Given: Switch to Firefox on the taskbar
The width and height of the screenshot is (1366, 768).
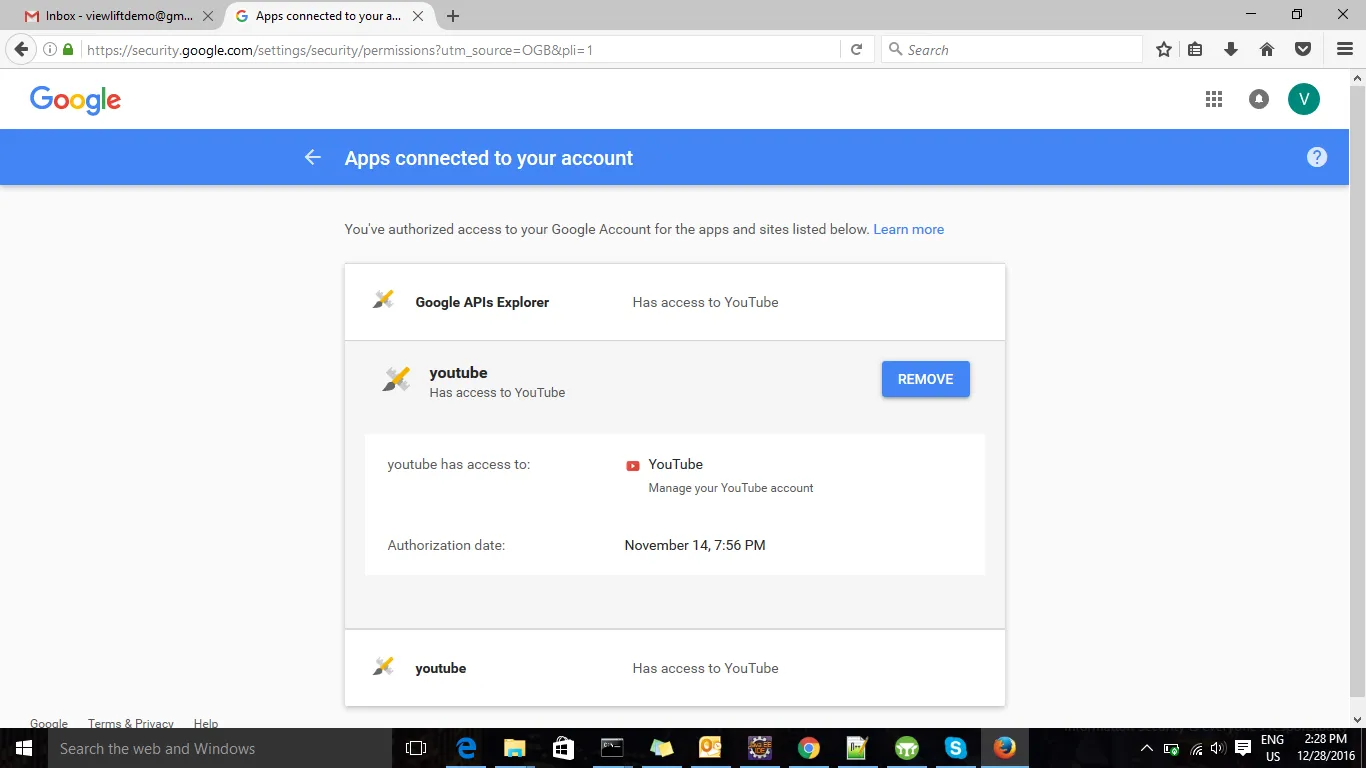Looking at the screenshot, I should pyautogui.click(x=1005, y=748).
